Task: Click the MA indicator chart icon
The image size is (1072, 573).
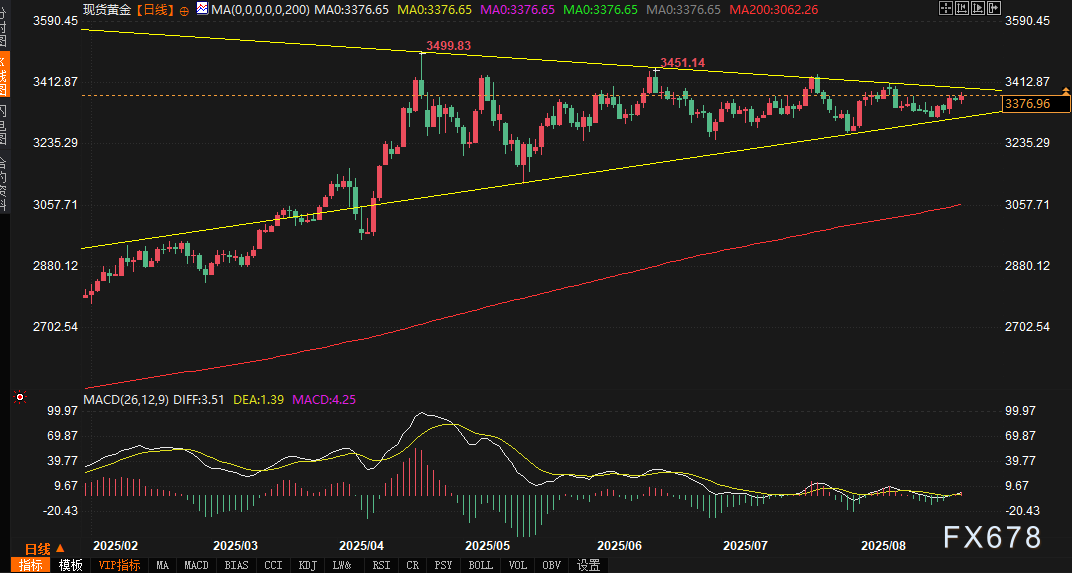Action: (203, 9)
